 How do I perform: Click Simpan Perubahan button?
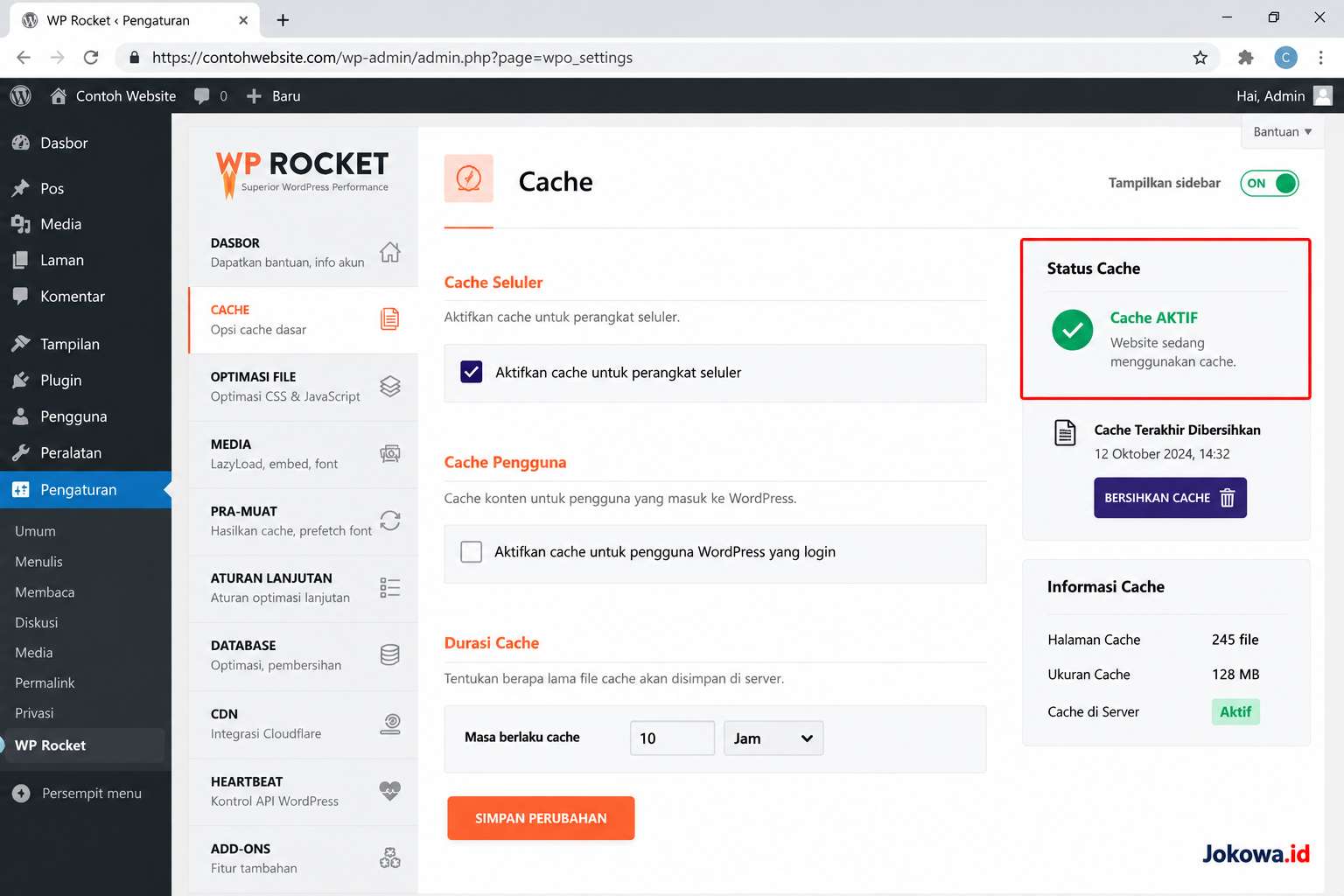(541, 818)
